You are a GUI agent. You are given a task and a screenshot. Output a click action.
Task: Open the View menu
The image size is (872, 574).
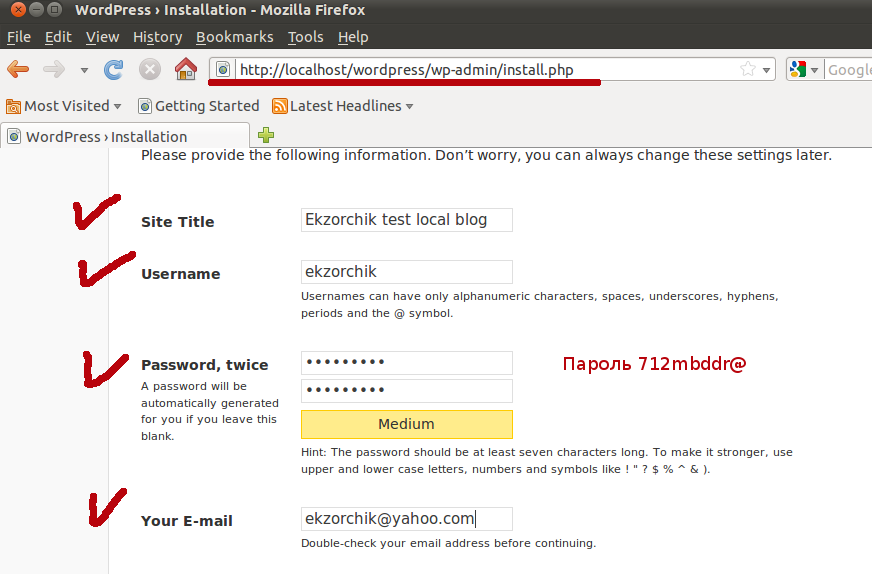click(102, 37)
